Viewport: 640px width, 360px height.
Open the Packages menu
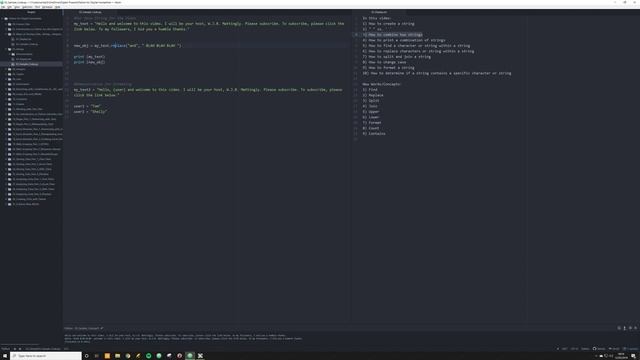(47, 7)
